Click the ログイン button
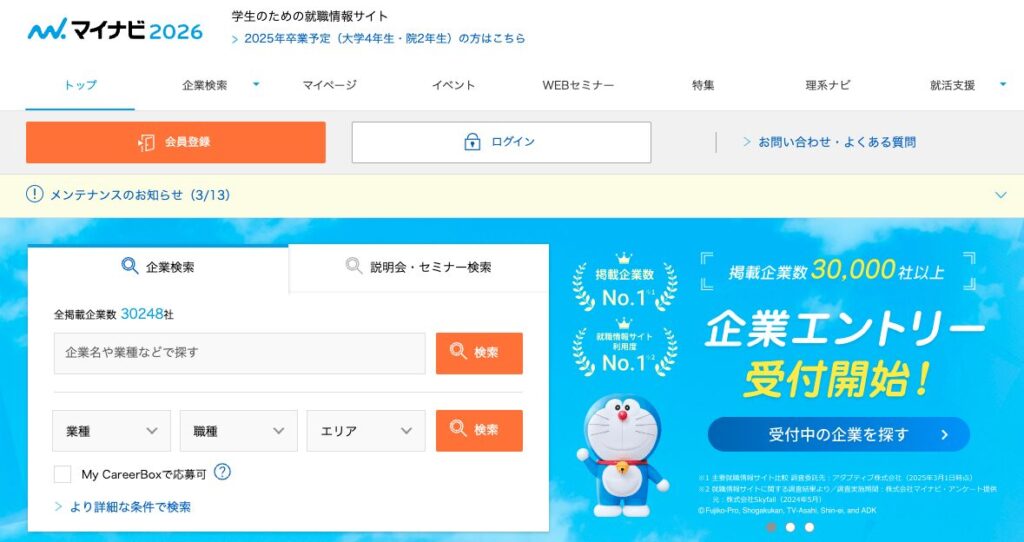This screenshot has height=542, width=1024. pyautogui.click(x=502, y=142)
